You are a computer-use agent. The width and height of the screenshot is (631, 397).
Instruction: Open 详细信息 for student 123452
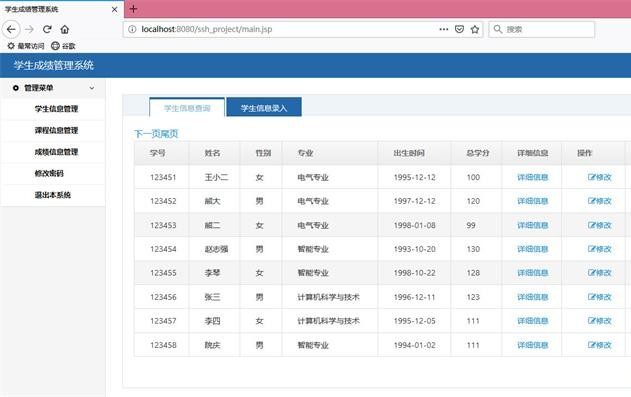(x=532, y=201)
